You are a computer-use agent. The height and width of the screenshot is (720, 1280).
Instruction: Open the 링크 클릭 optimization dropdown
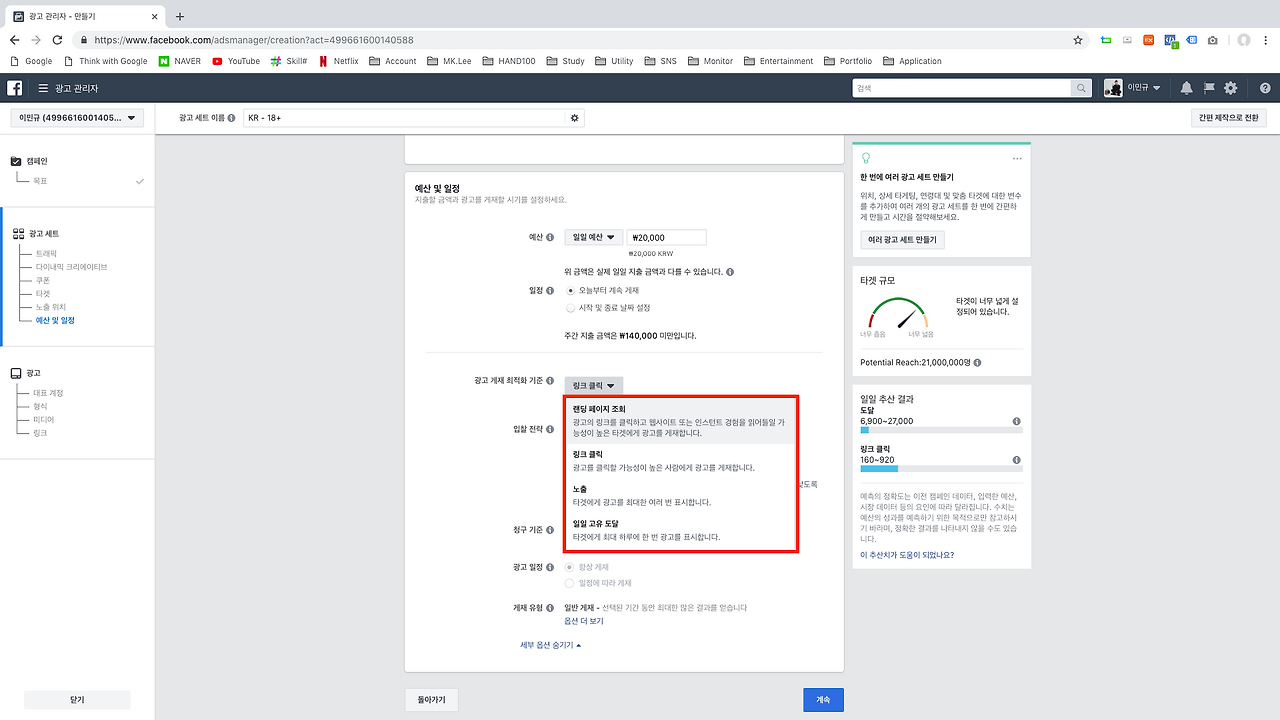[x=592, y=385]
